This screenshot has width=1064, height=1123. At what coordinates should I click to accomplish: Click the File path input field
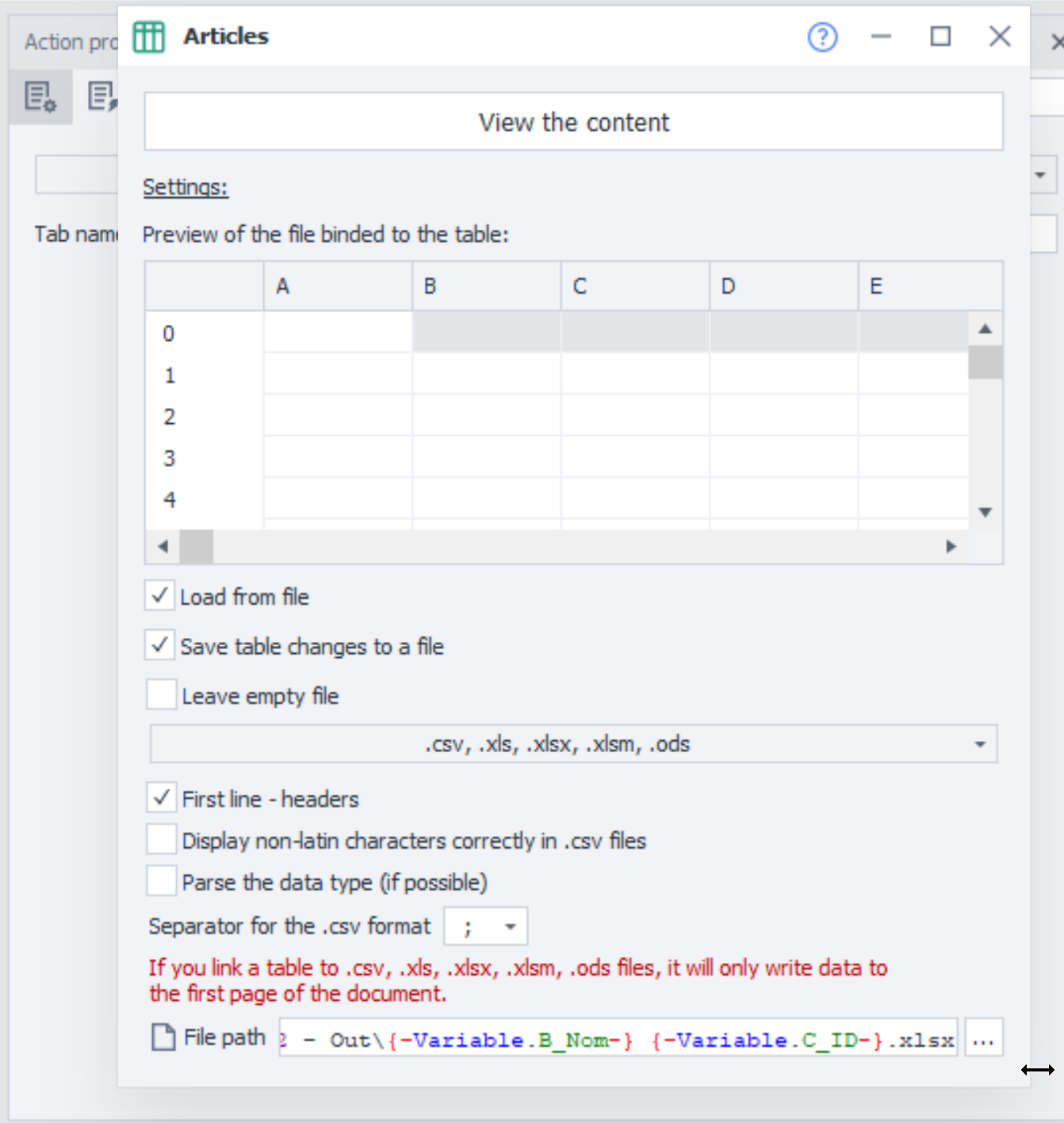(618, 1039)
